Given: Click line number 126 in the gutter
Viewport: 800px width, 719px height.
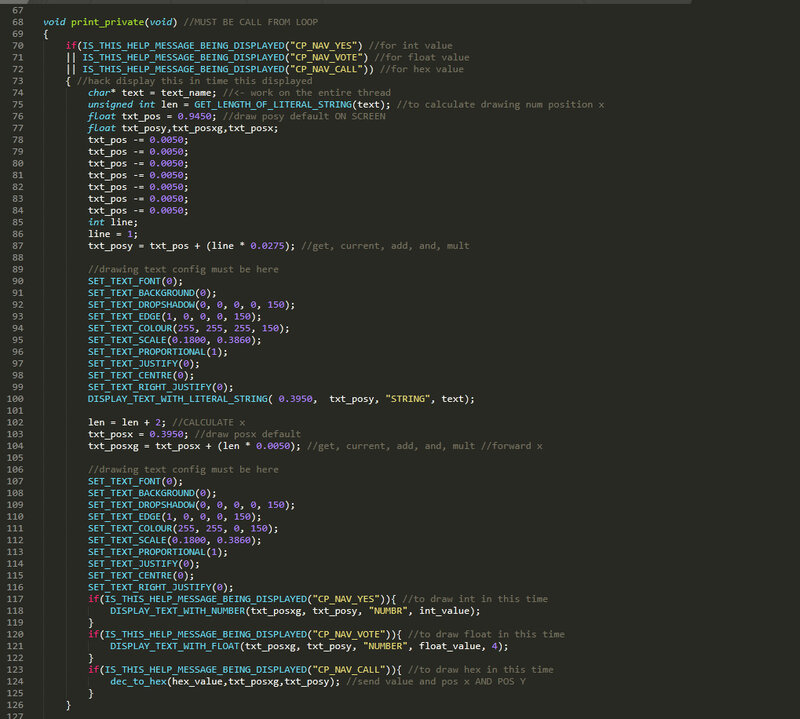Looking at the screenshot, I should click(x=15, y=704).
